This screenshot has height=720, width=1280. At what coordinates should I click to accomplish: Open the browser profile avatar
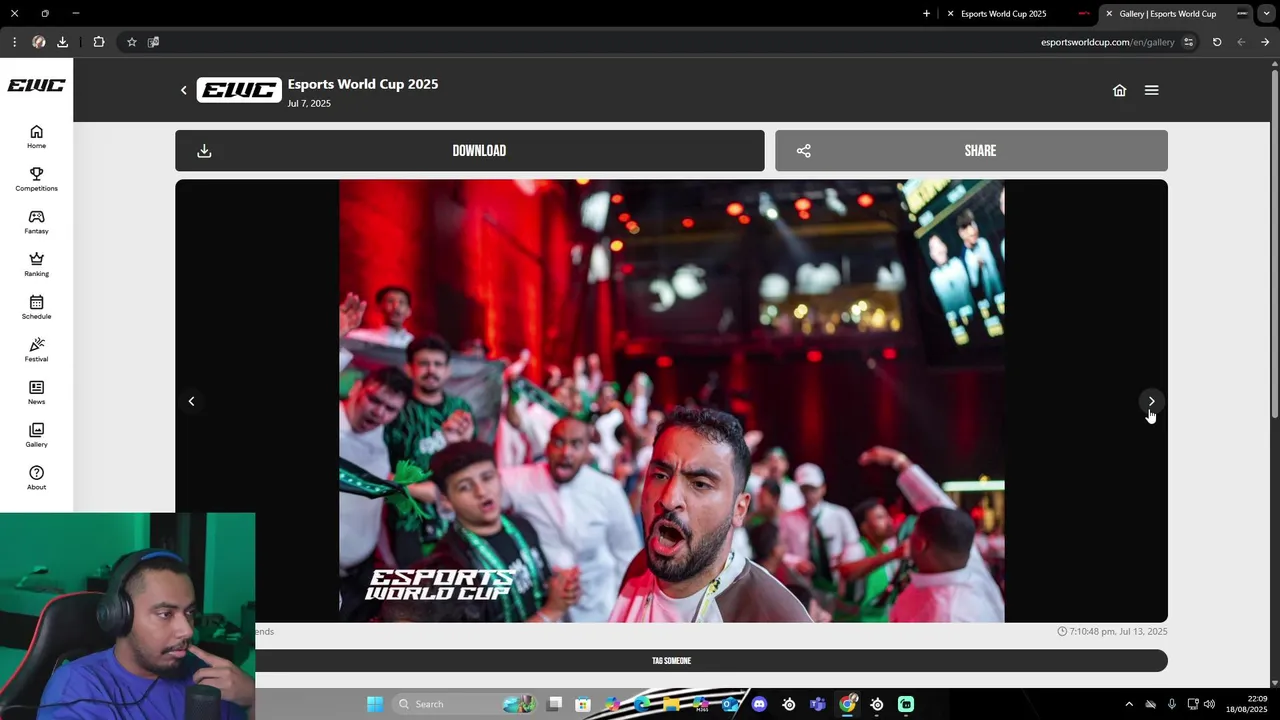(39, 42)
